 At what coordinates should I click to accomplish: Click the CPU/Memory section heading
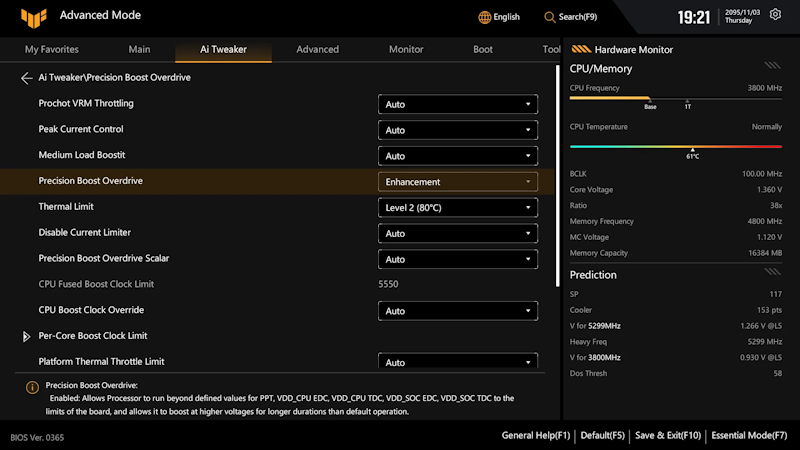601,69
